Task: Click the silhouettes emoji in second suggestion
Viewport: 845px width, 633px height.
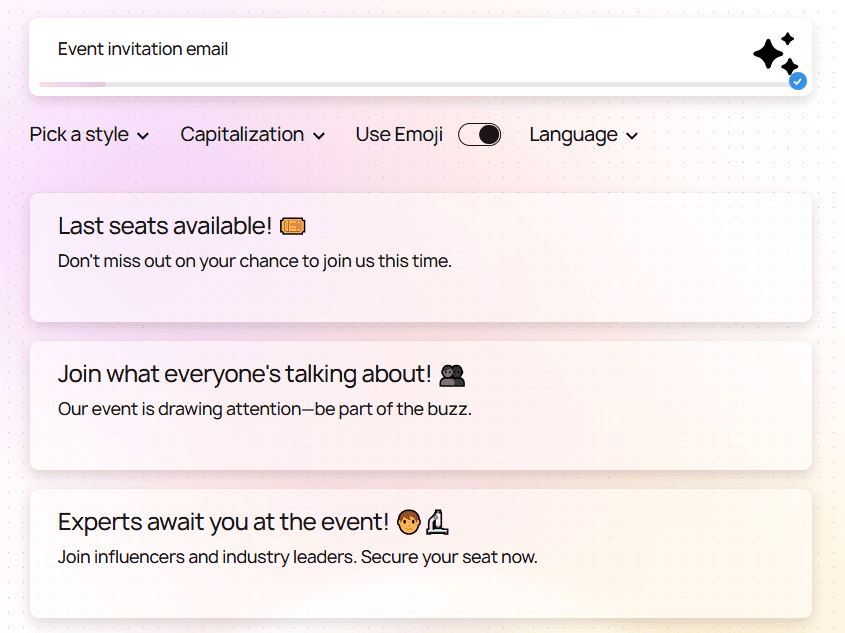Action: (452, 373)
